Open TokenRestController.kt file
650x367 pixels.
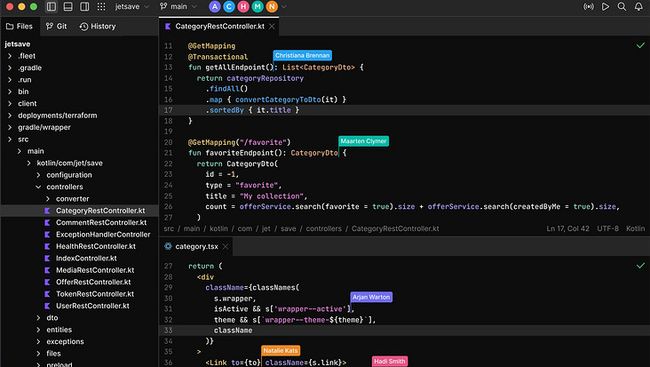click(95, 294)
